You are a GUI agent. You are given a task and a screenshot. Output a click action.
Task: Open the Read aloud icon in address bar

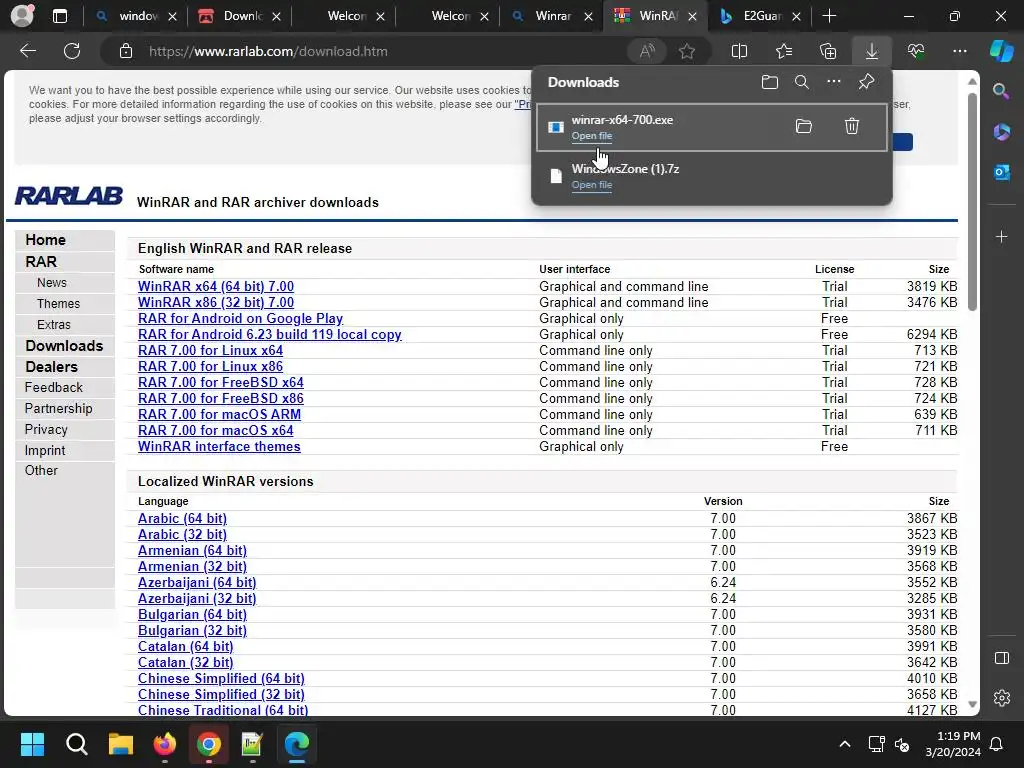coord(647,51)
